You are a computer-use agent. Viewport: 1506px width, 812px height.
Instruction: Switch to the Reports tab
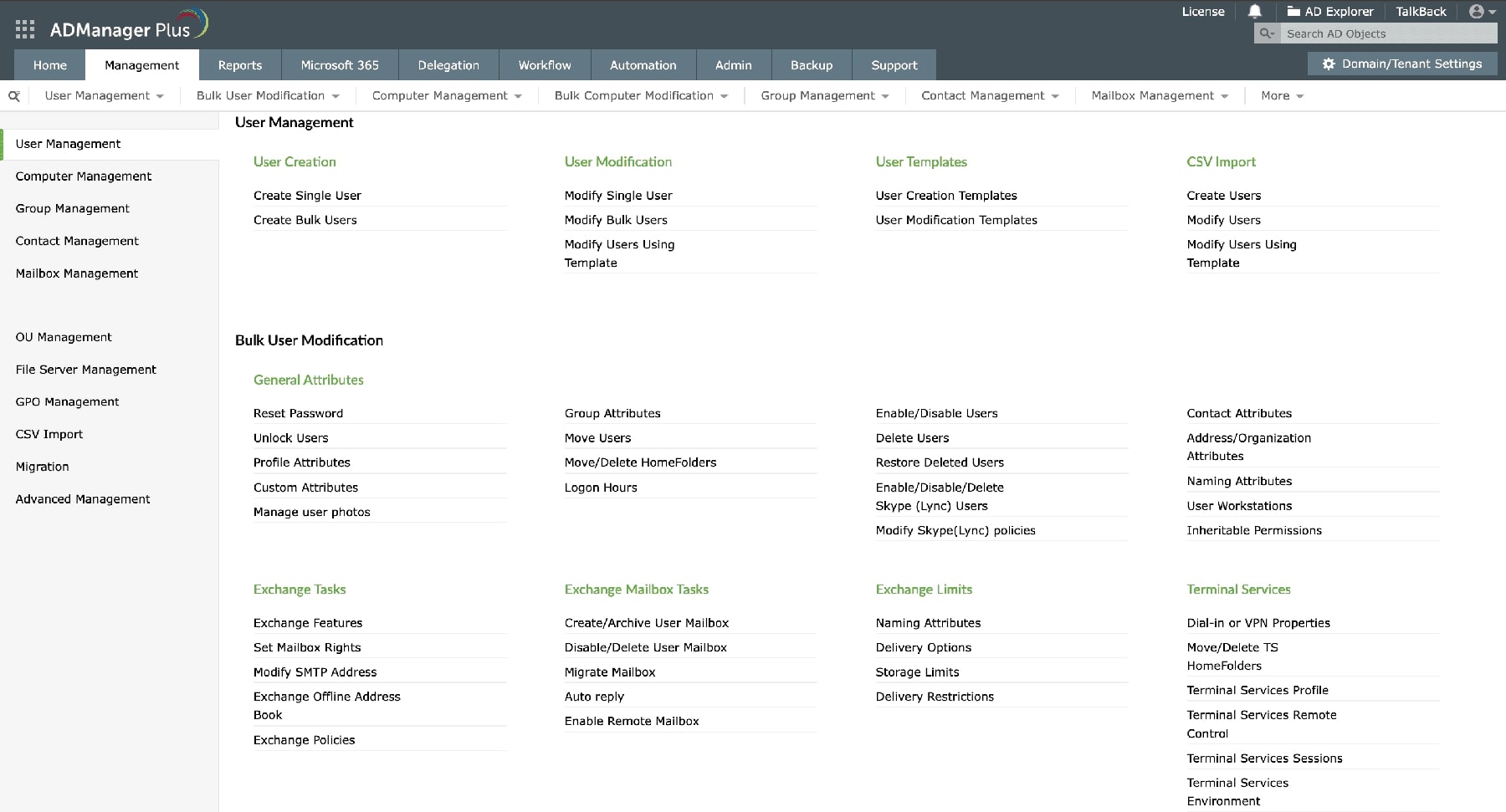click(239, 64)
